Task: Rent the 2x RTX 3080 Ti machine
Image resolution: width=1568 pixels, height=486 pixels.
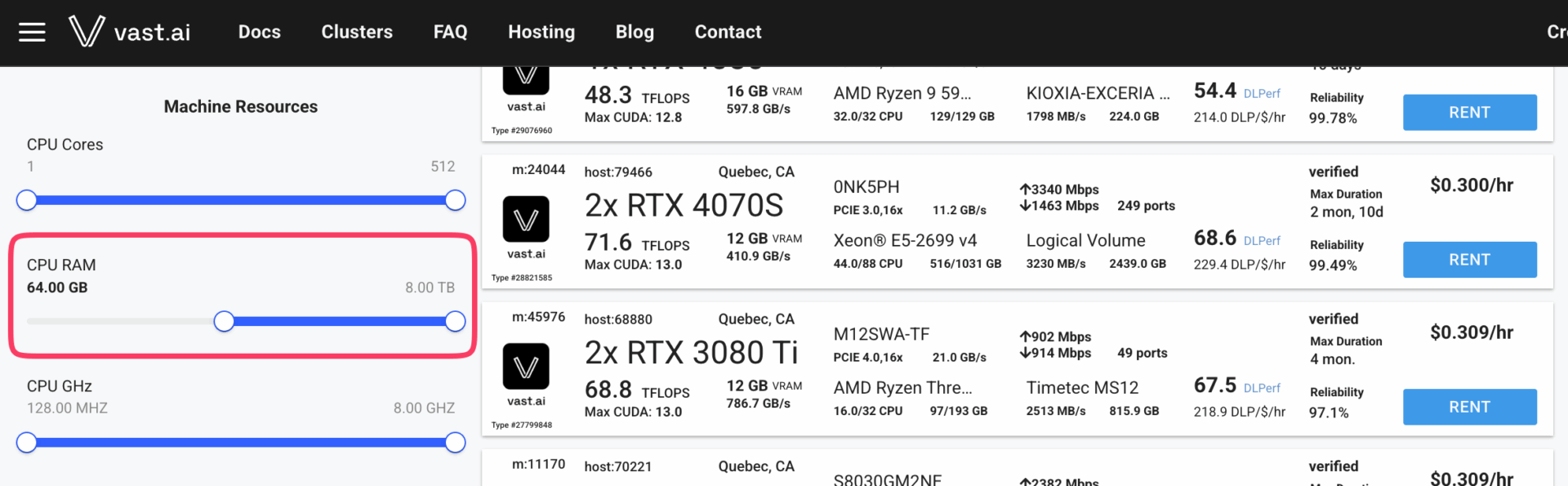Action: [1469, 407]
